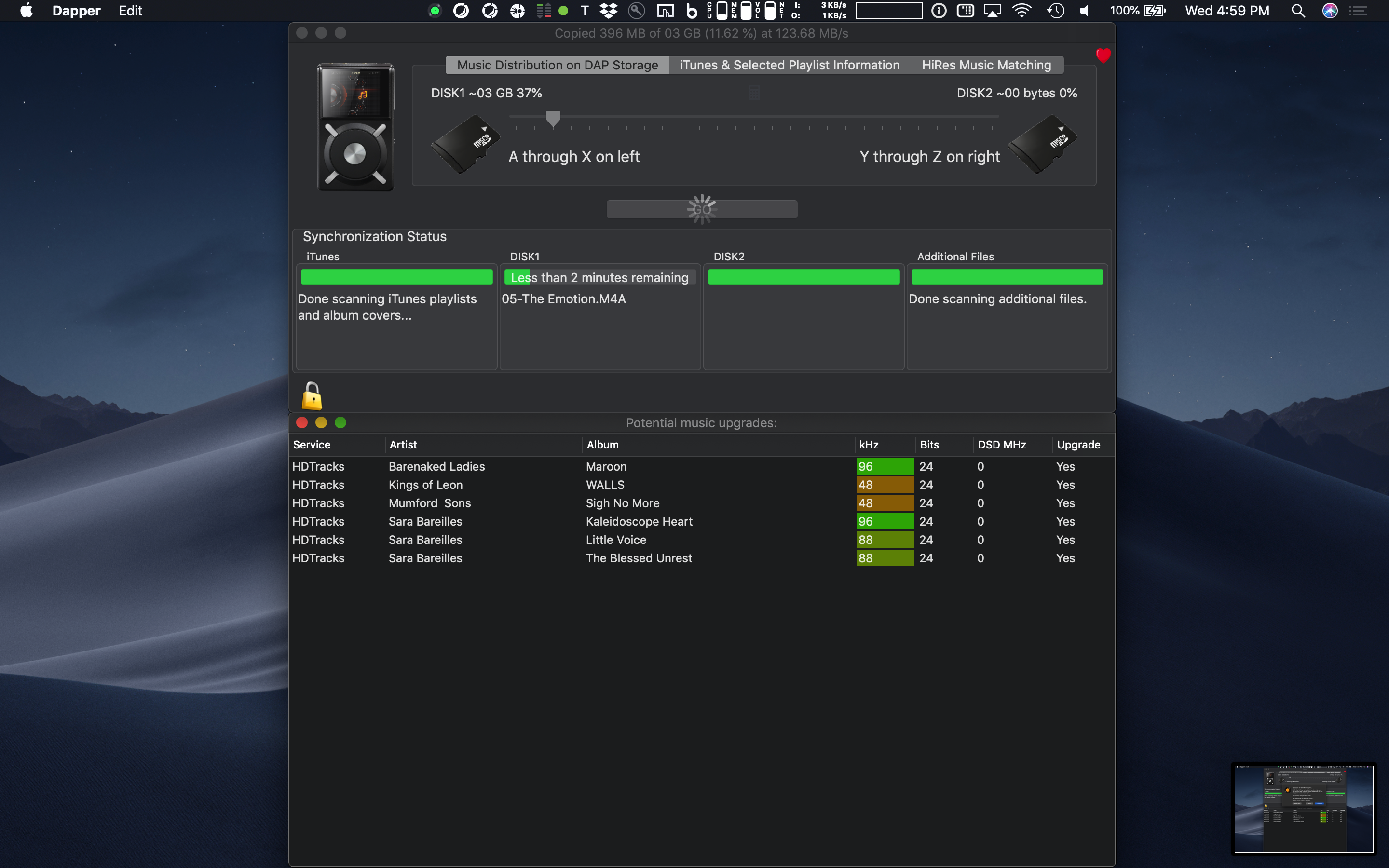Close the Potential music upgrades window
The width and height of the screenshot is (1389, 868).
pyautogui.click(x=302, y=422)
